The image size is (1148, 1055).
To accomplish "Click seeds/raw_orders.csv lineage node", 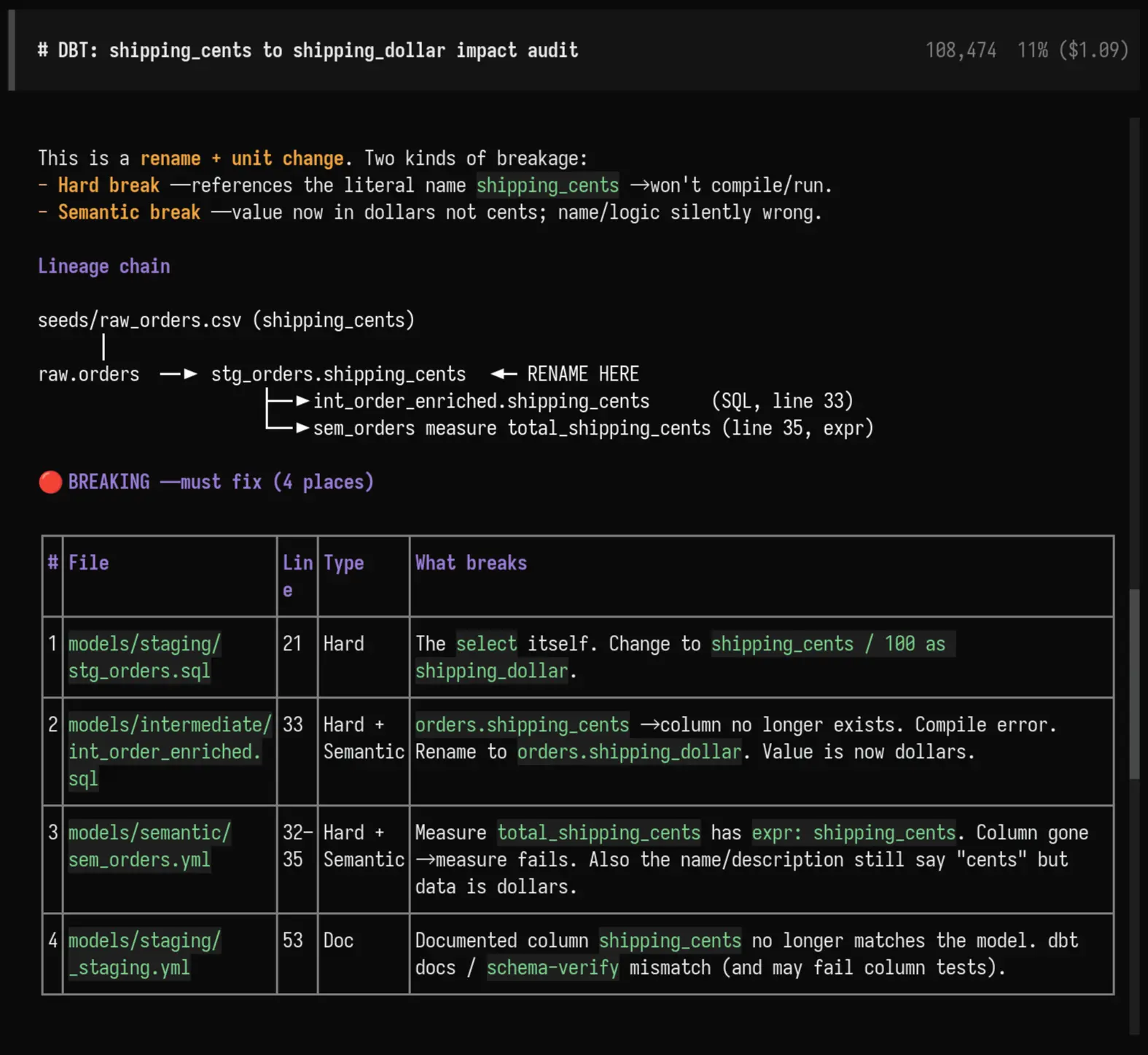I will [x=226, y=320].
